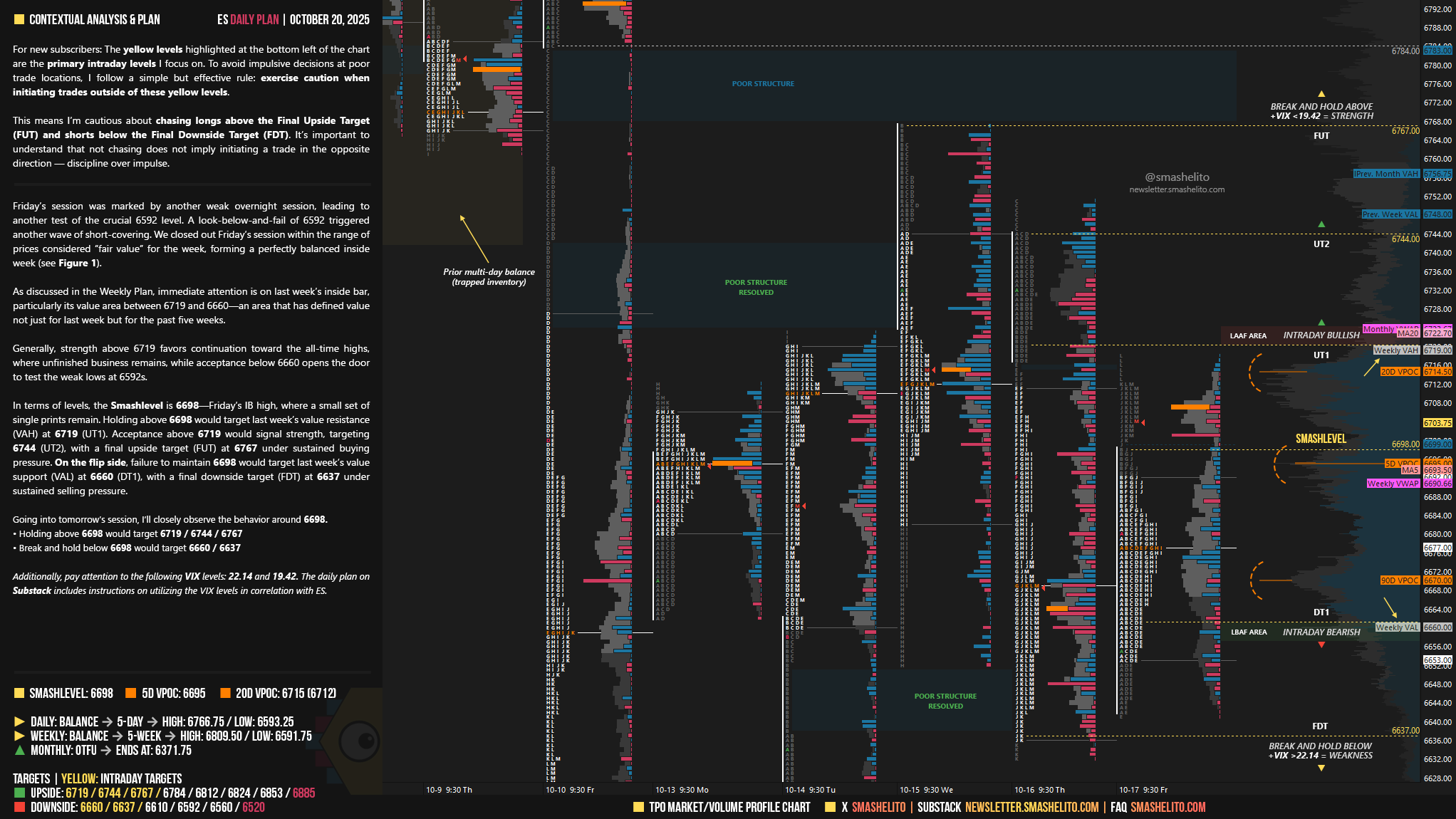Open the X SMASHELITO link
Image resolution: width=1456 pixels, height=819 pixels.
pyautogui.click(x=878, y=807)
